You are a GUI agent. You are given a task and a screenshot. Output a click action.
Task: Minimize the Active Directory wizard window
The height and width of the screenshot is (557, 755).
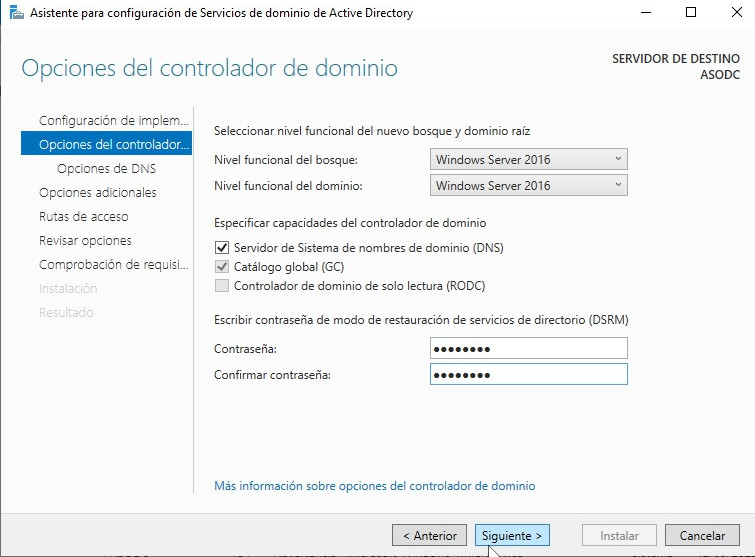click(x=645, y=13)
